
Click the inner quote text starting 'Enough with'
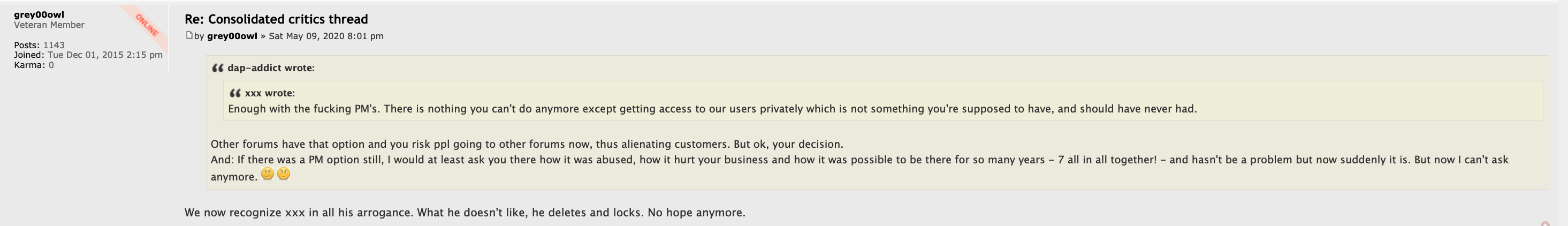point(712,109)
